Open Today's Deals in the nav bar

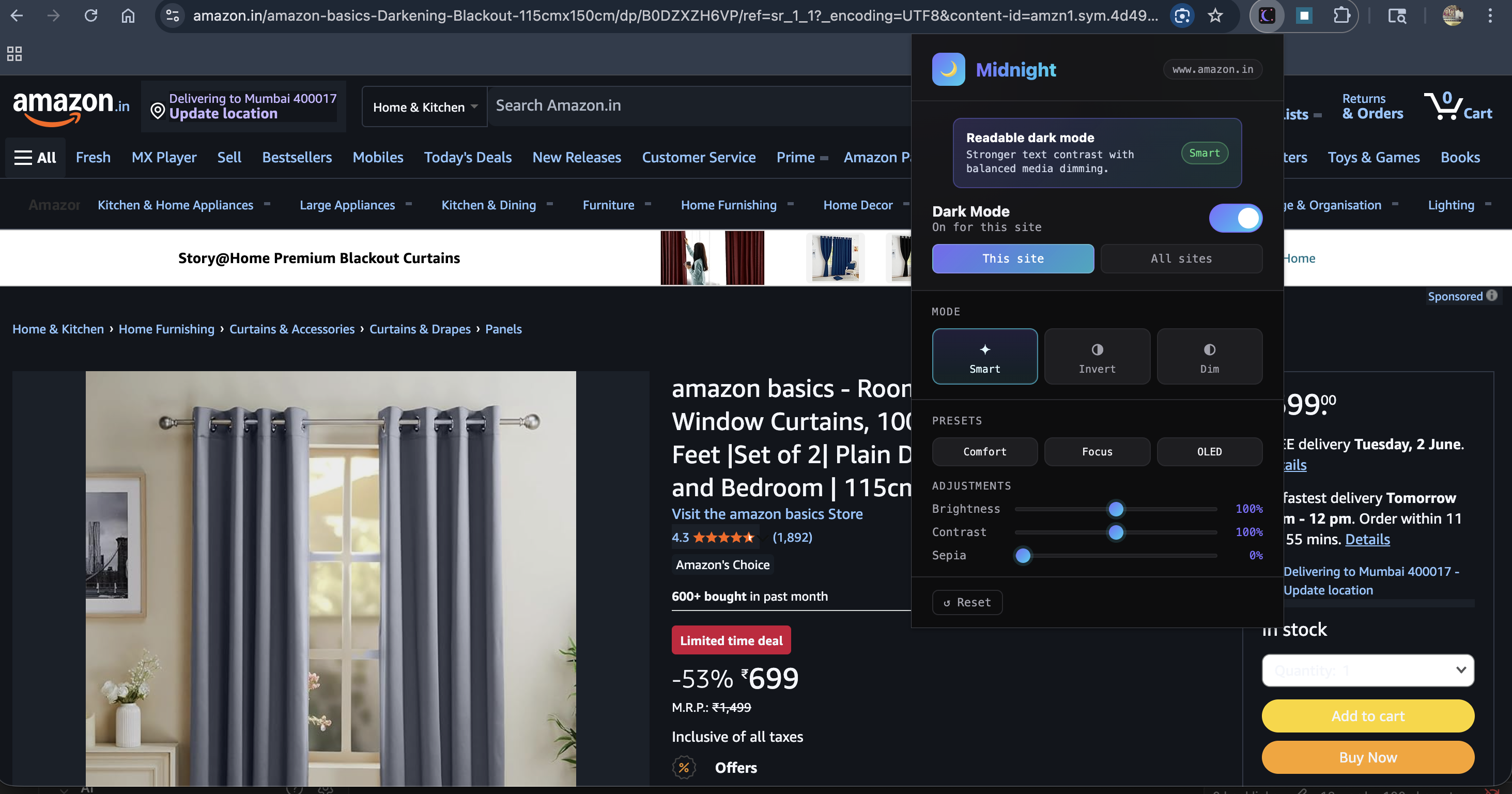pos(468,157)
